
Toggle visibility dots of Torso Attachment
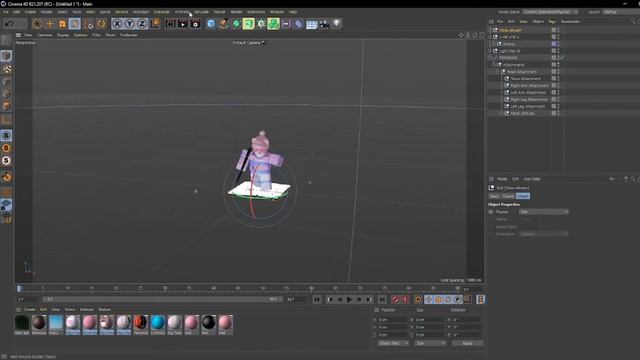(x=558, y=78)
